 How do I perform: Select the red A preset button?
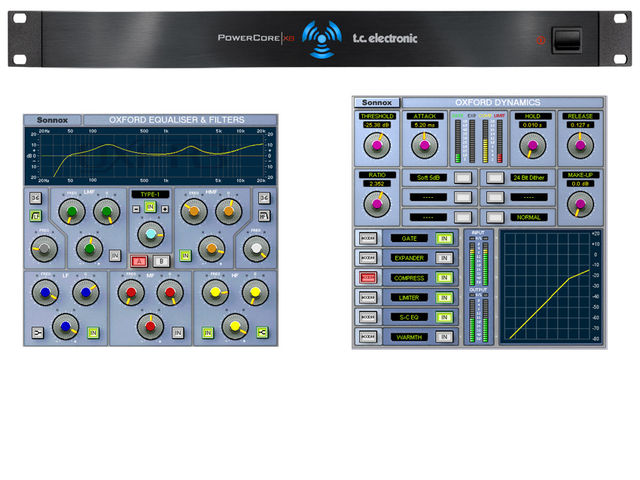point(139,261)
